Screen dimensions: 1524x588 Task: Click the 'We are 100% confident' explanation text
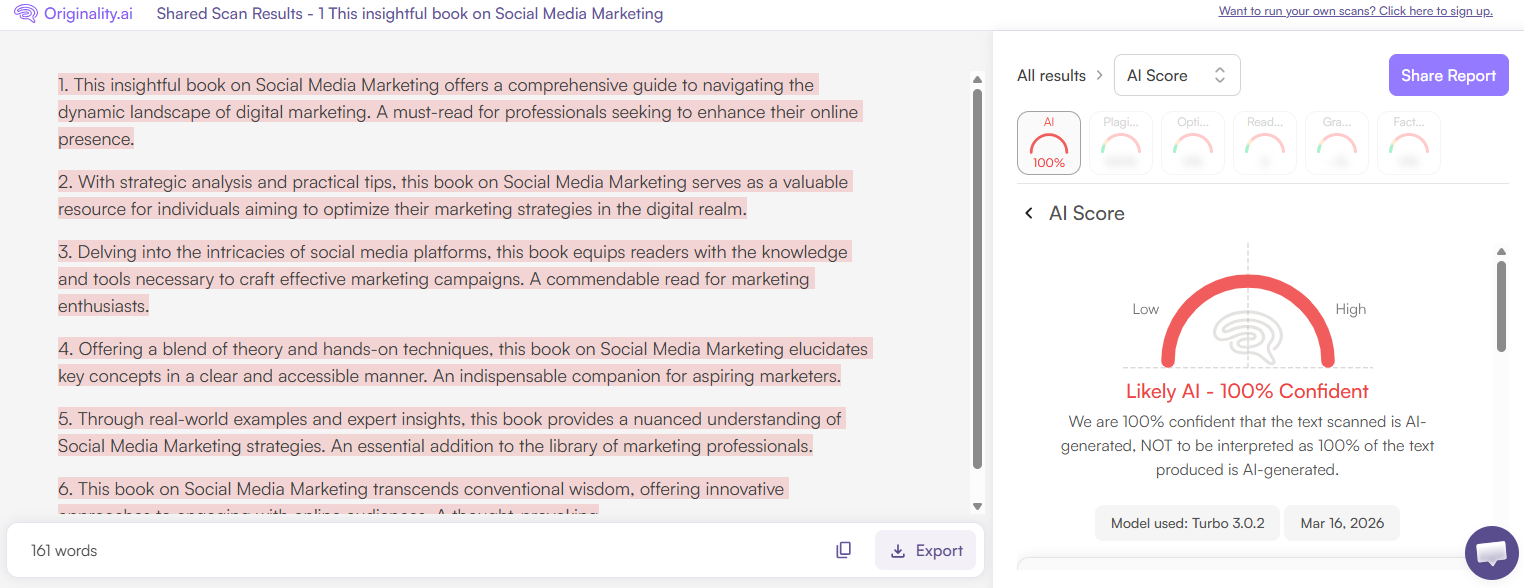tap(1247, 445)
